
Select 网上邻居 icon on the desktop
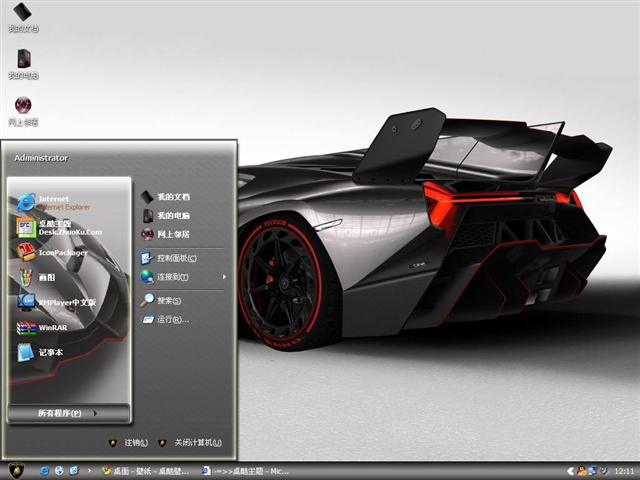(23, 110)
